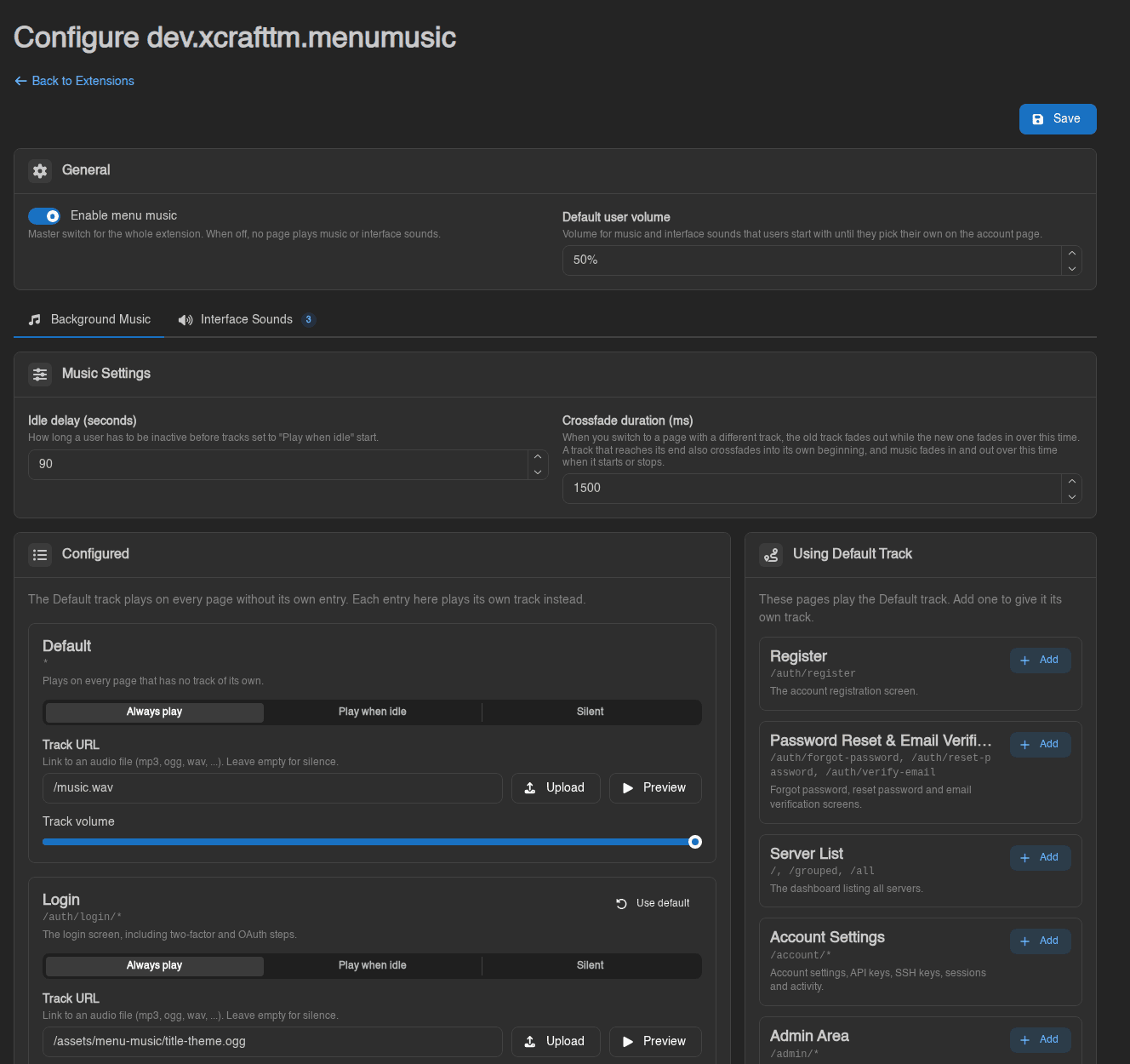Increase Idle delay using the up arrow

[x=538, y=457]
